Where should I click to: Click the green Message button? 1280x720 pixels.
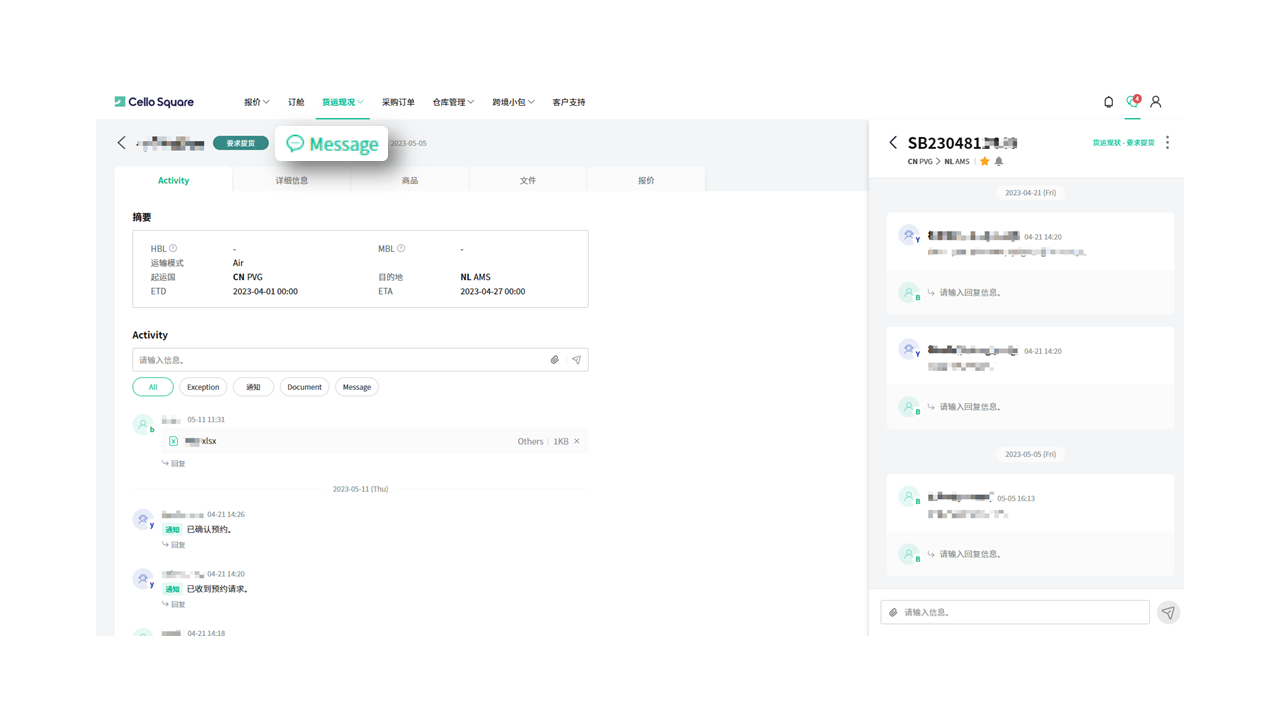point(332,144)
